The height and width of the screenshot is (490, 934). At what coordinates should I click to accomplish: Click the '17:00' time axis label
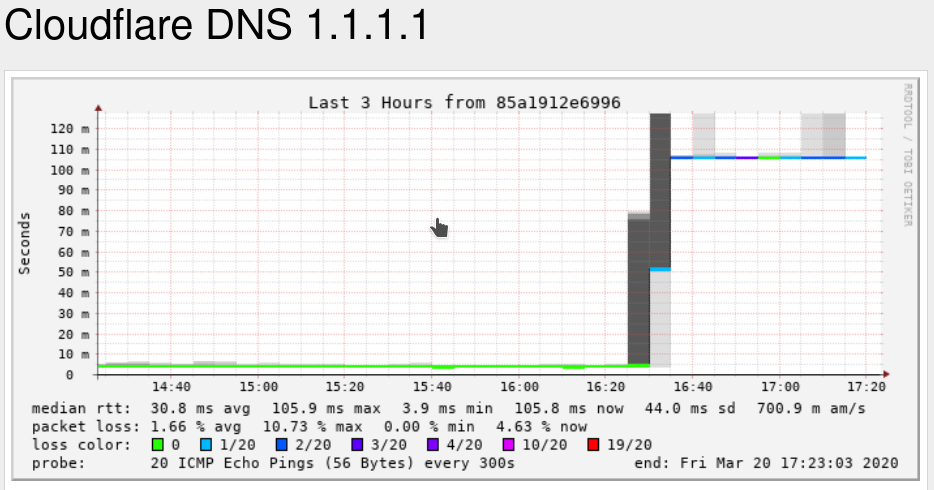click(x=780, y=387)
